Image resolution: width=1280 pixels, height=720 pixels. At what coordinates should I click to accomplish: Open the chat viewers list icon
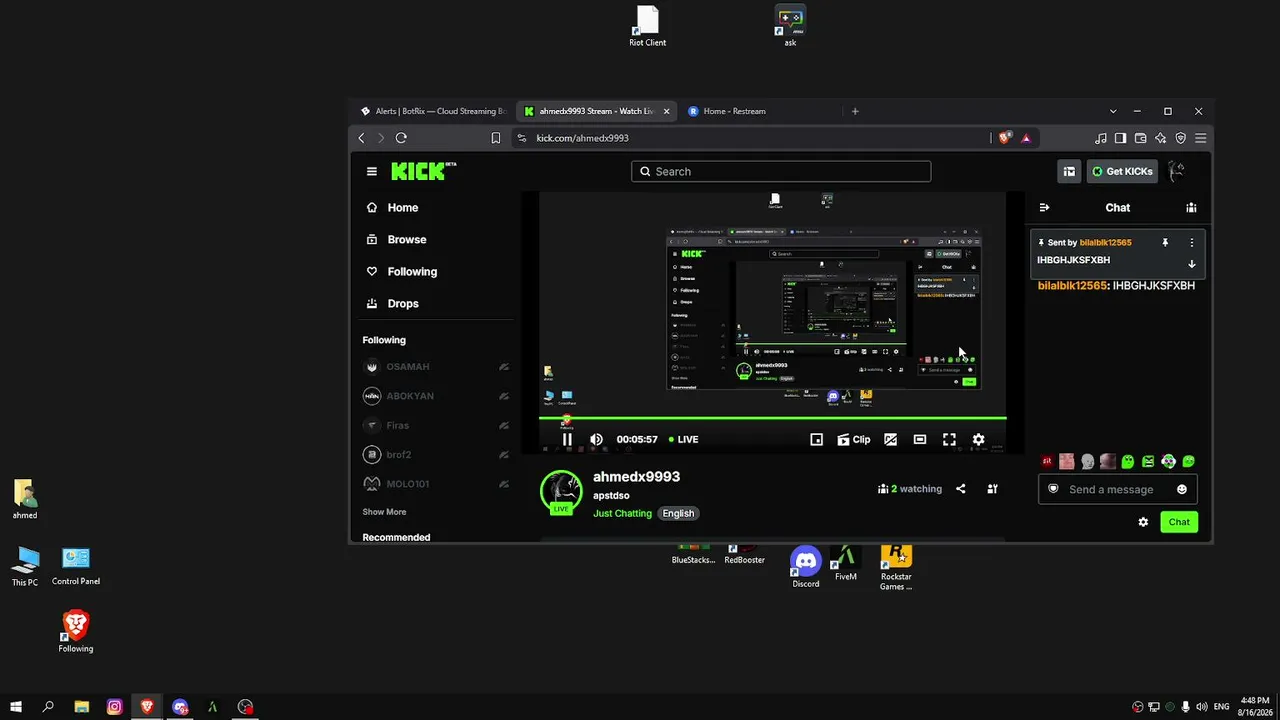click(1191, 207)
